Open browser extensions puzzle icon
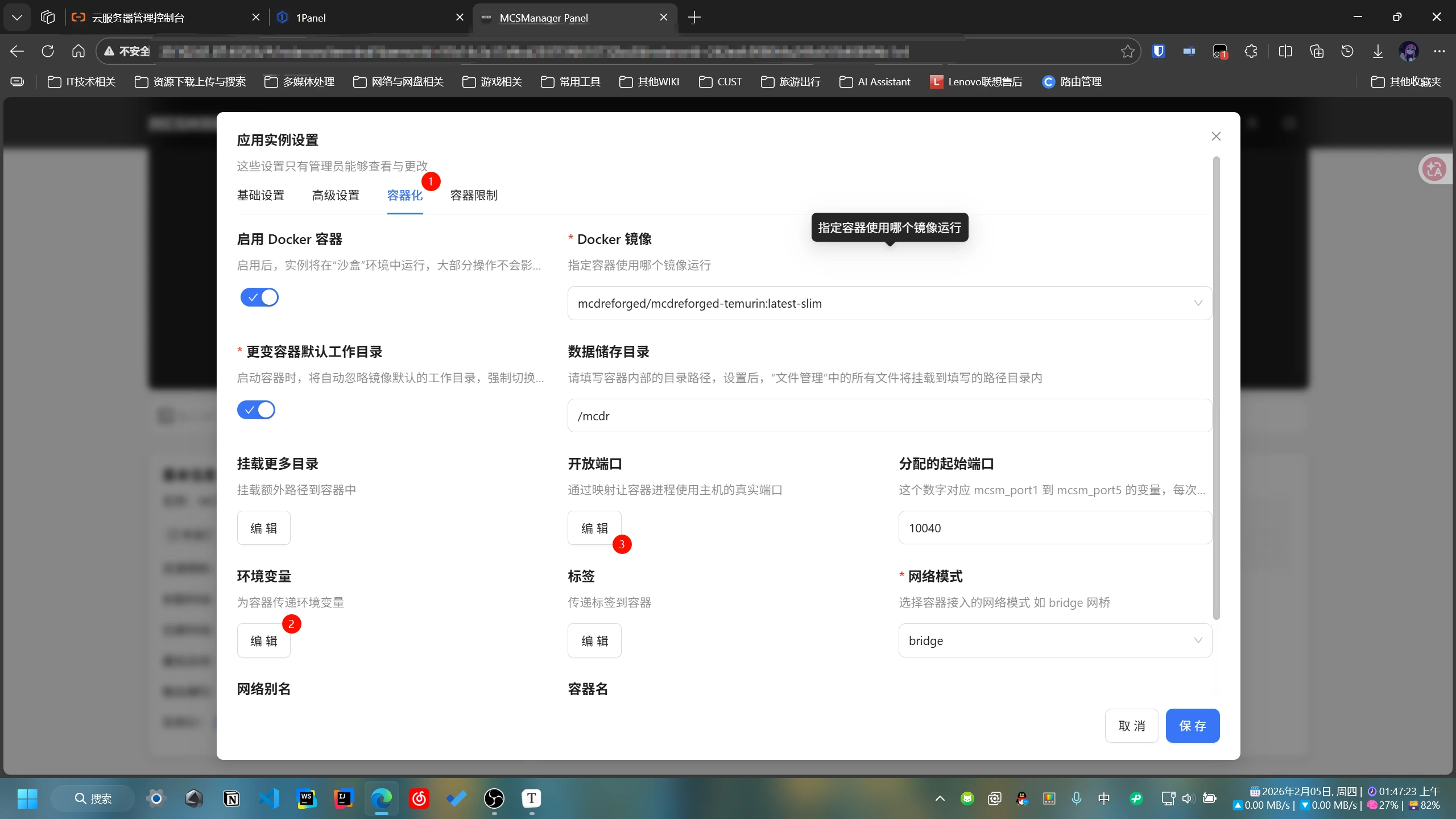The width and height of the screenshot is (1456, 819). (1251, 51)
